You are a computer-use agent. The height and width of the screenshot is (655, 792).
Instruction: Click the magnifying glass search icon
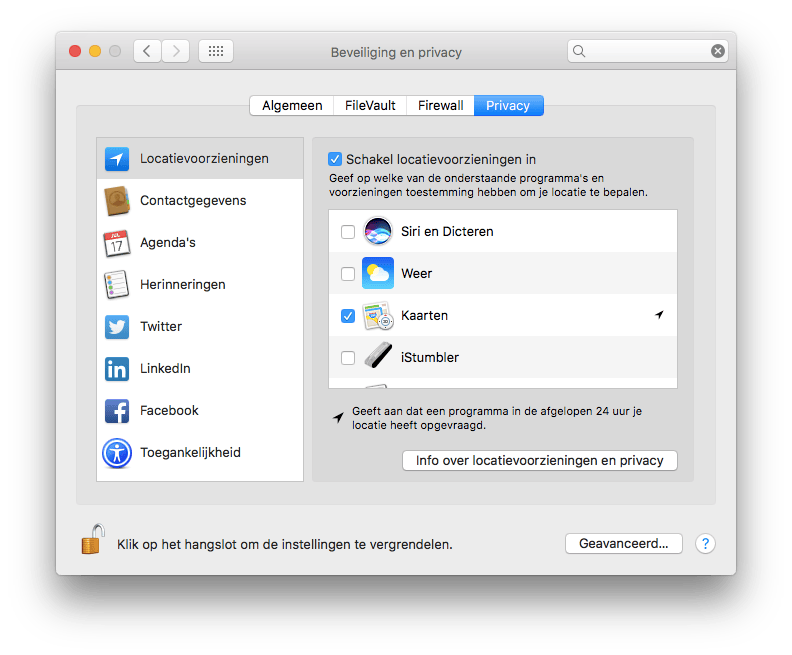pos(579,51)
